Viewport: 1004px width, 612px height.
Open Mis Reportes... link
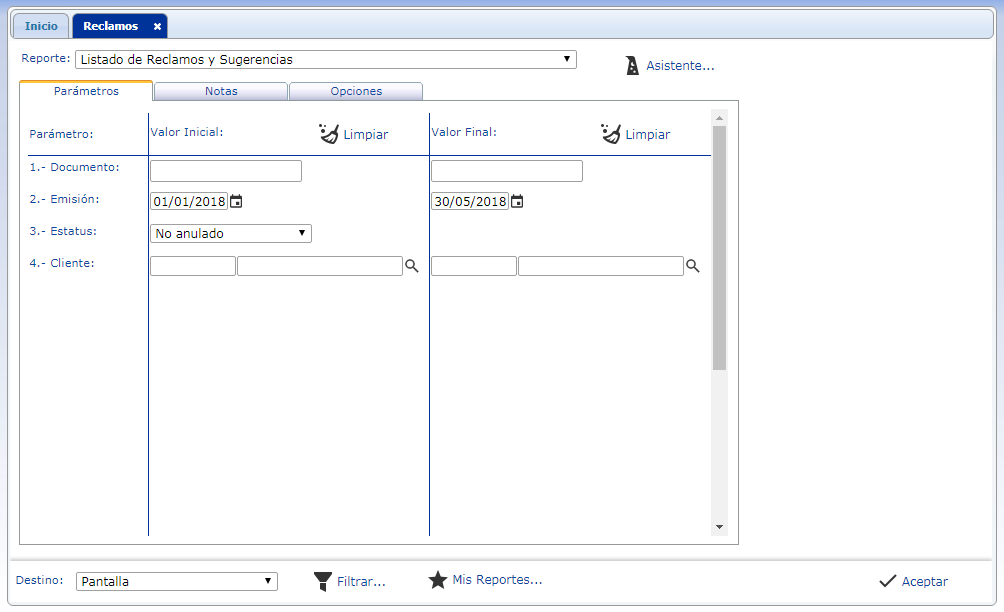tap(498, 579)
